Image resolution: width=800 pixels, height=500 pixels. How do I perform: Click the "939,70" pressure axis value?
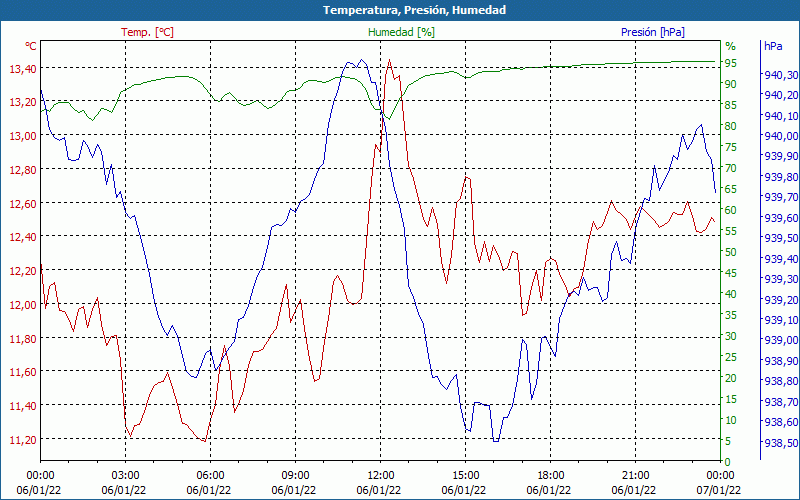coord(781,197)
